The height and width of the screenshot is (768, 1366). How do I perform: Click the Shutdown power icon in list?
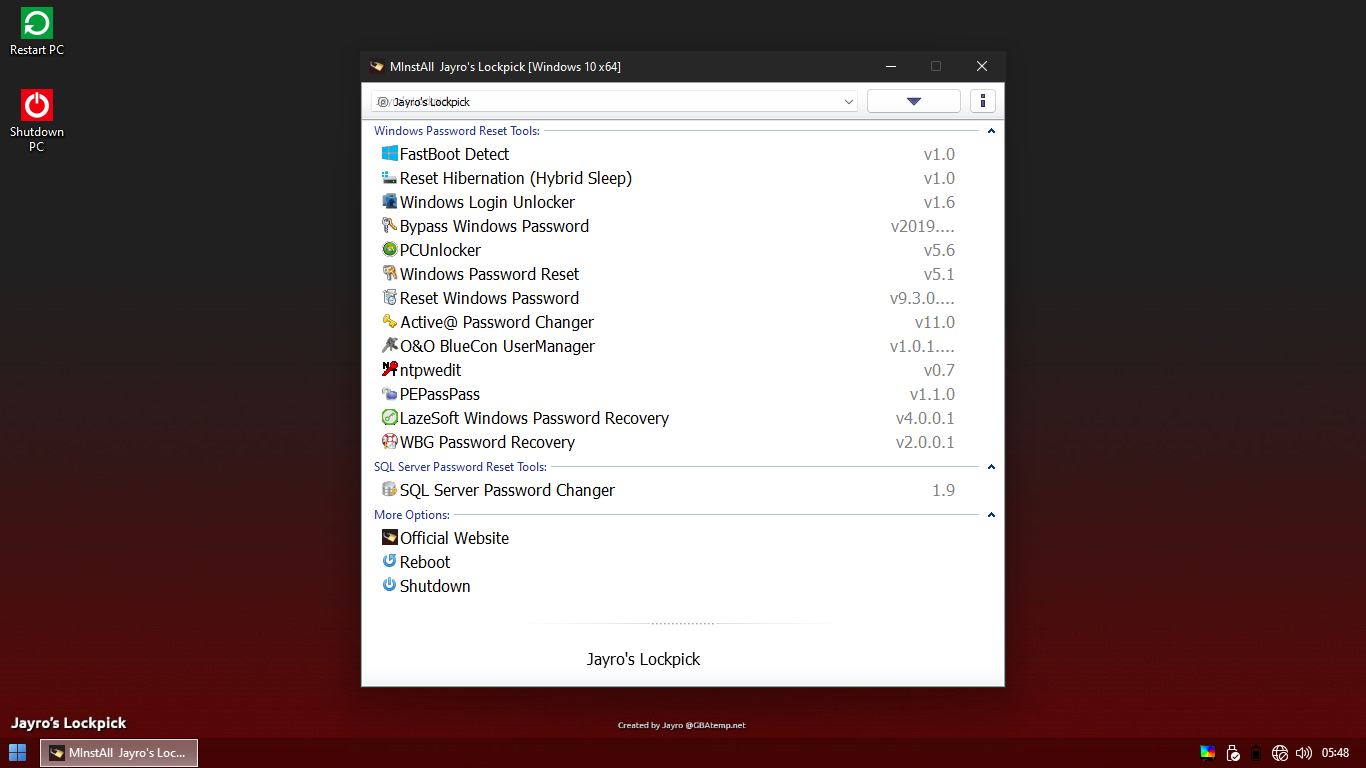pos(390,585)
